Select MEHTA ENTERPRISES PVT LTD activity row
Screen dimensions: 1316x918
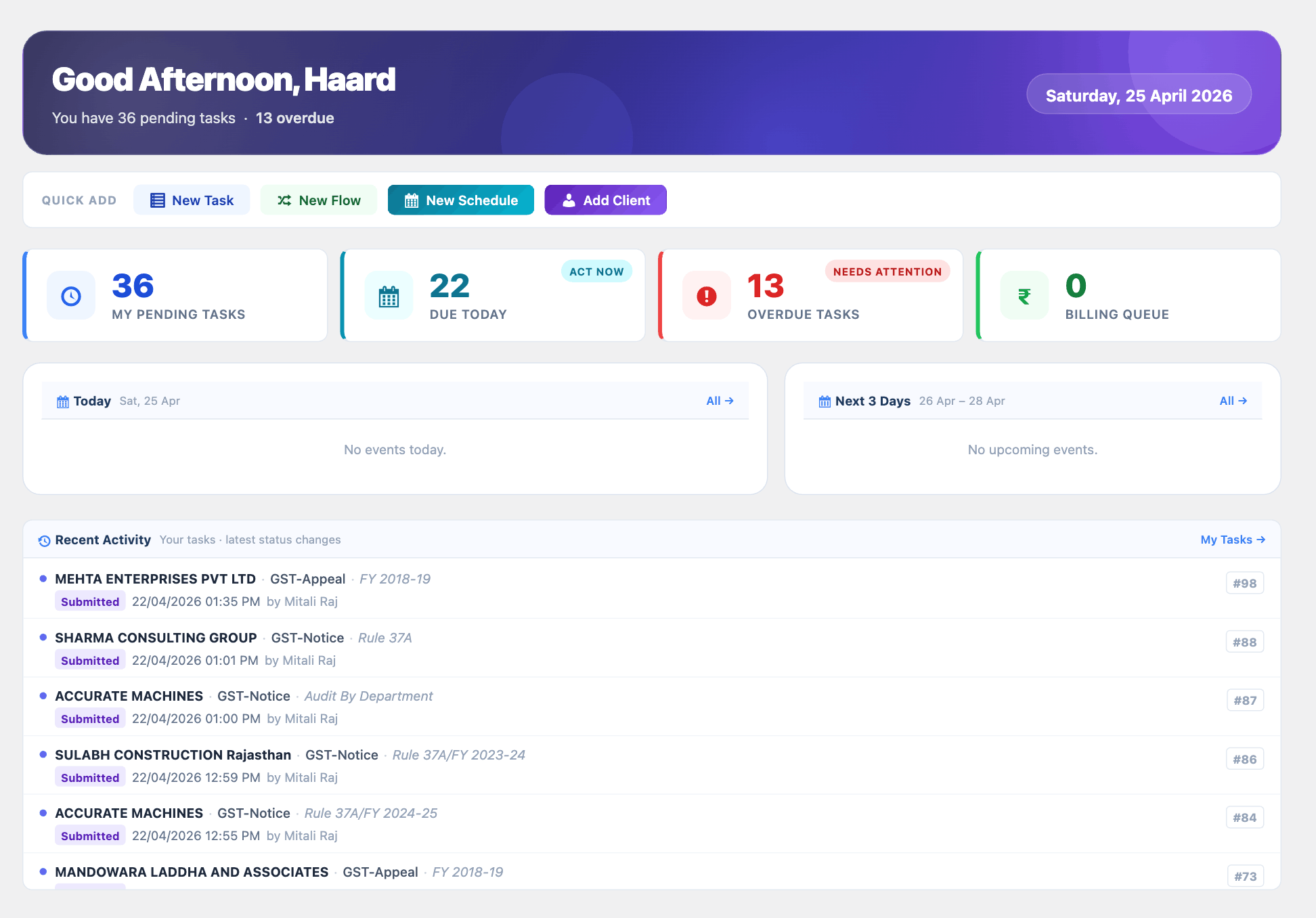[652, 589]
